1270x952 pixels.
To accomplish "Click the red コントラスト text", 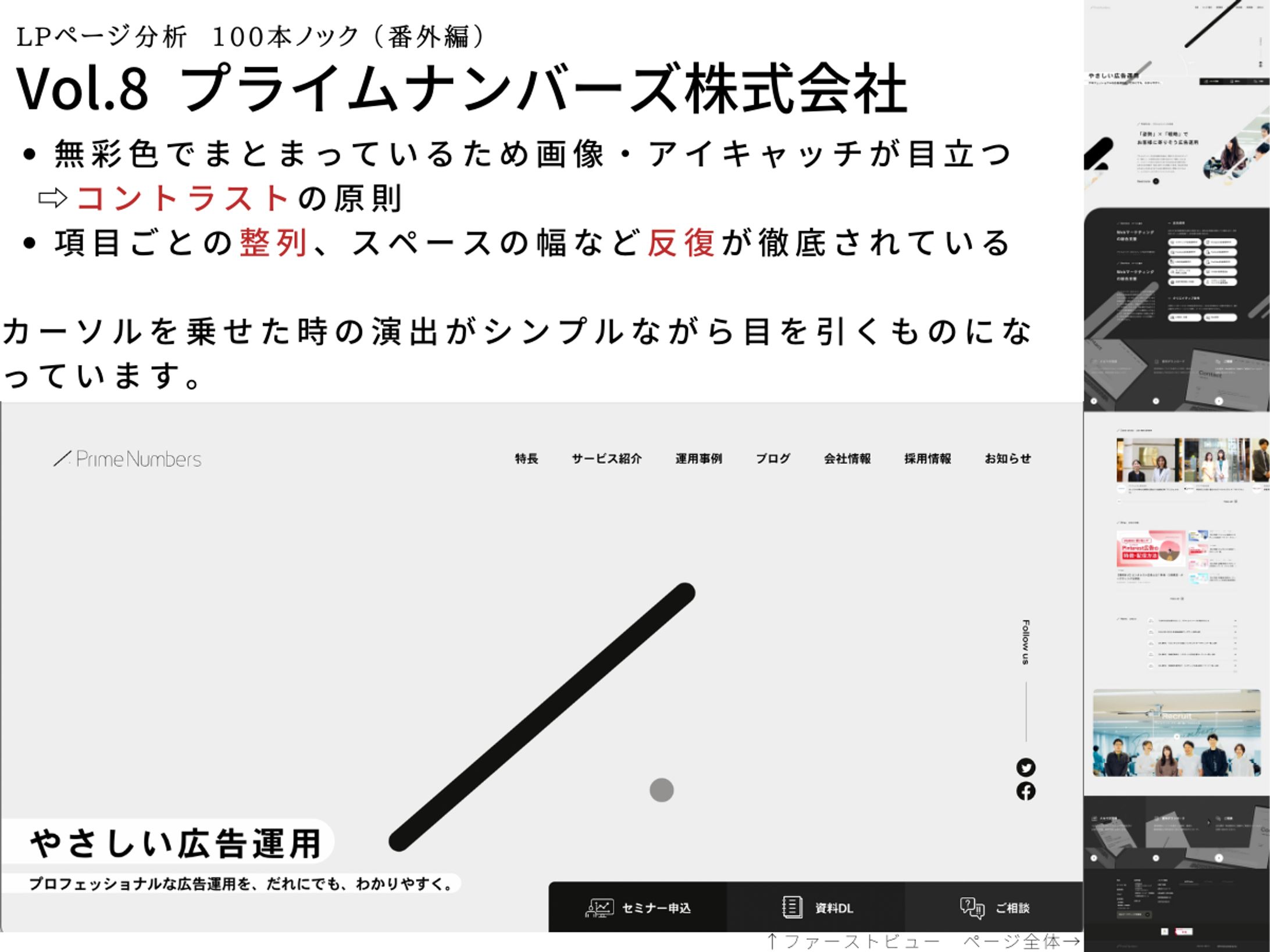I will (183, 198).
